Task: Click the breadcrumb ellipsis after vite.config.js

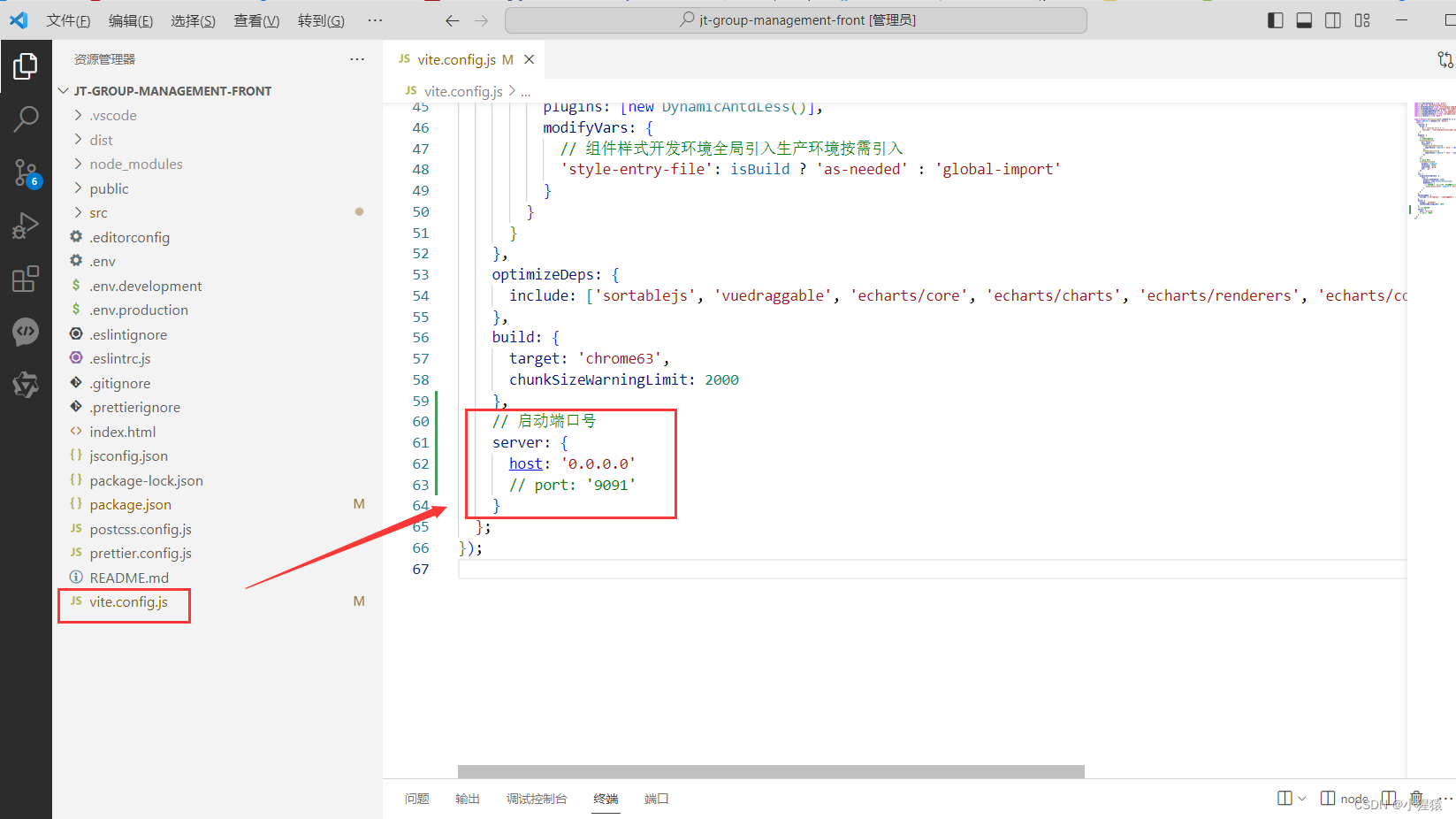Action: point(526,91)
